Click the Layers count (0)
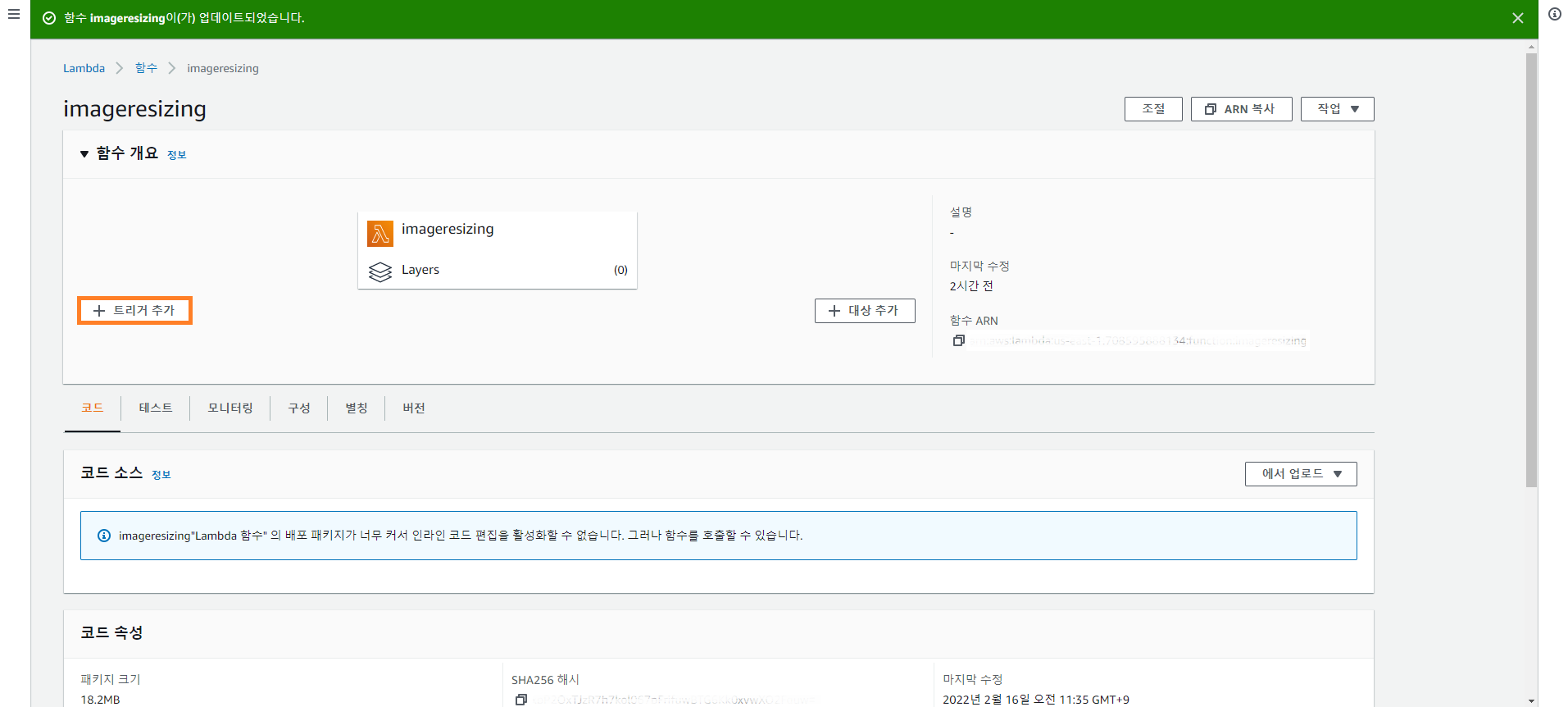Viewport: 1568px width, 707px height. coord(620,270)
